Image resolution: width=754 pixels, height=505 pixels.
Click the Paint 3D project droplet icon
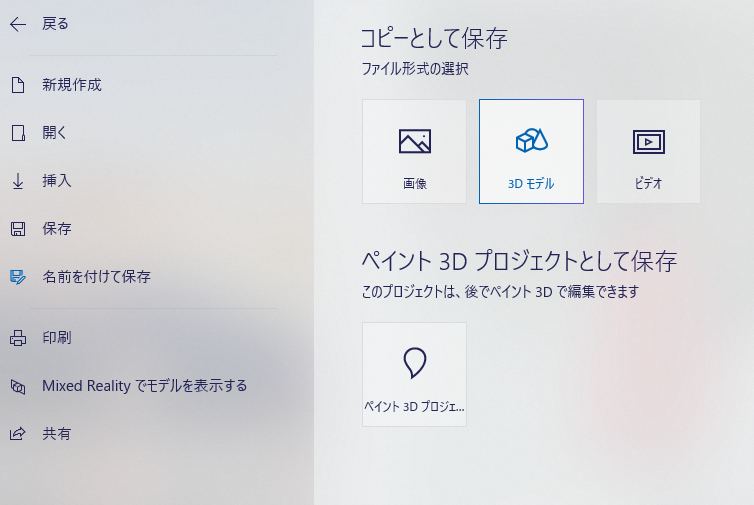click(x=415, y=363)
